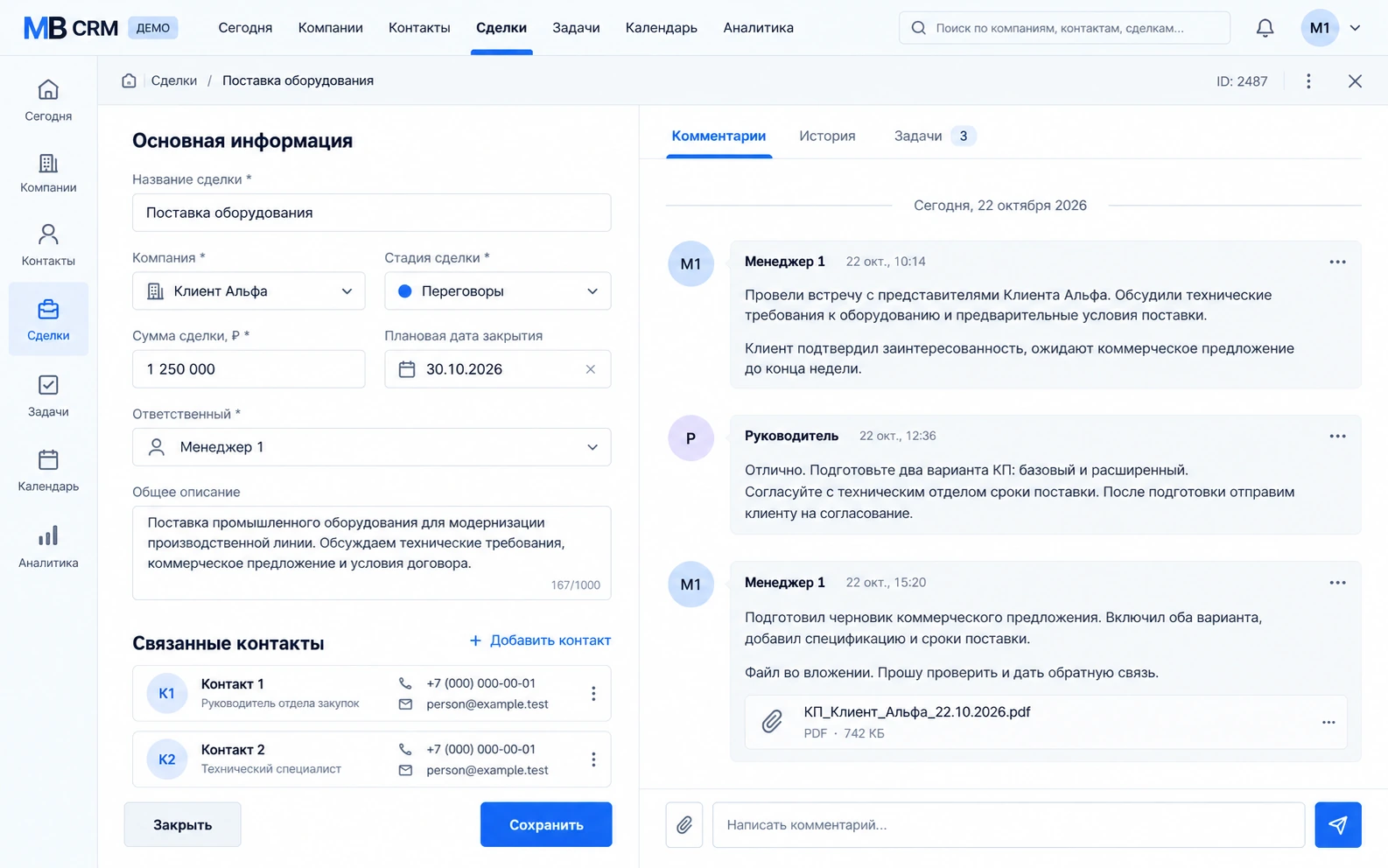Open Календарь in top navigation
Viewport: 1388px width, 868px height.
(x=662, y=28)
